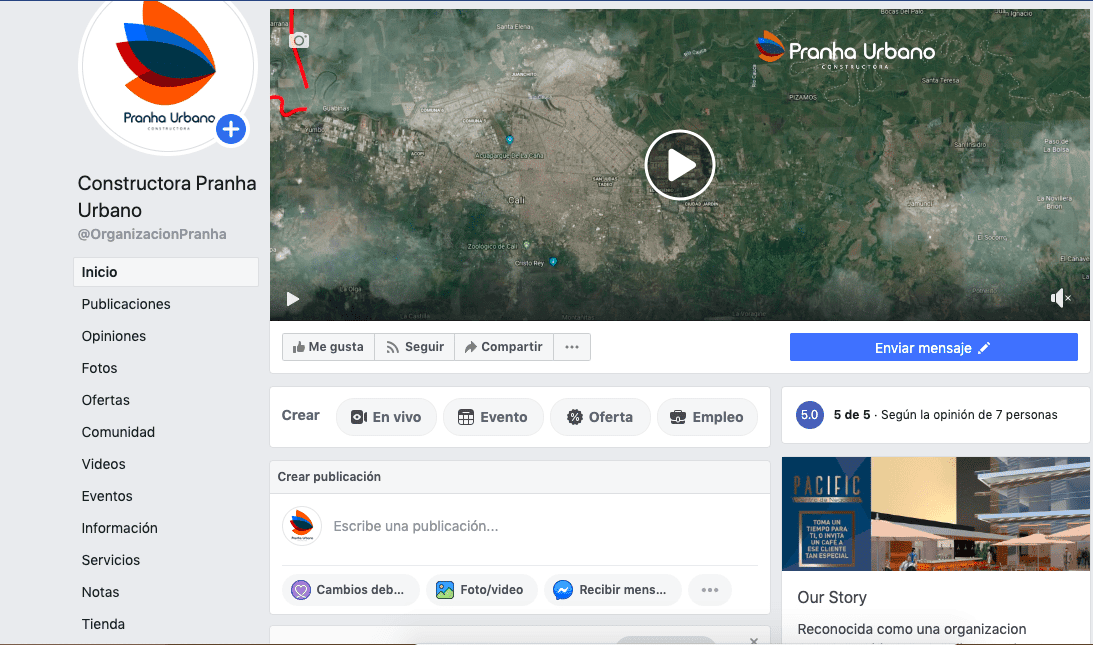Create a new Oferta
Viewport: 1093px width, 645px height.
(600, 417)
